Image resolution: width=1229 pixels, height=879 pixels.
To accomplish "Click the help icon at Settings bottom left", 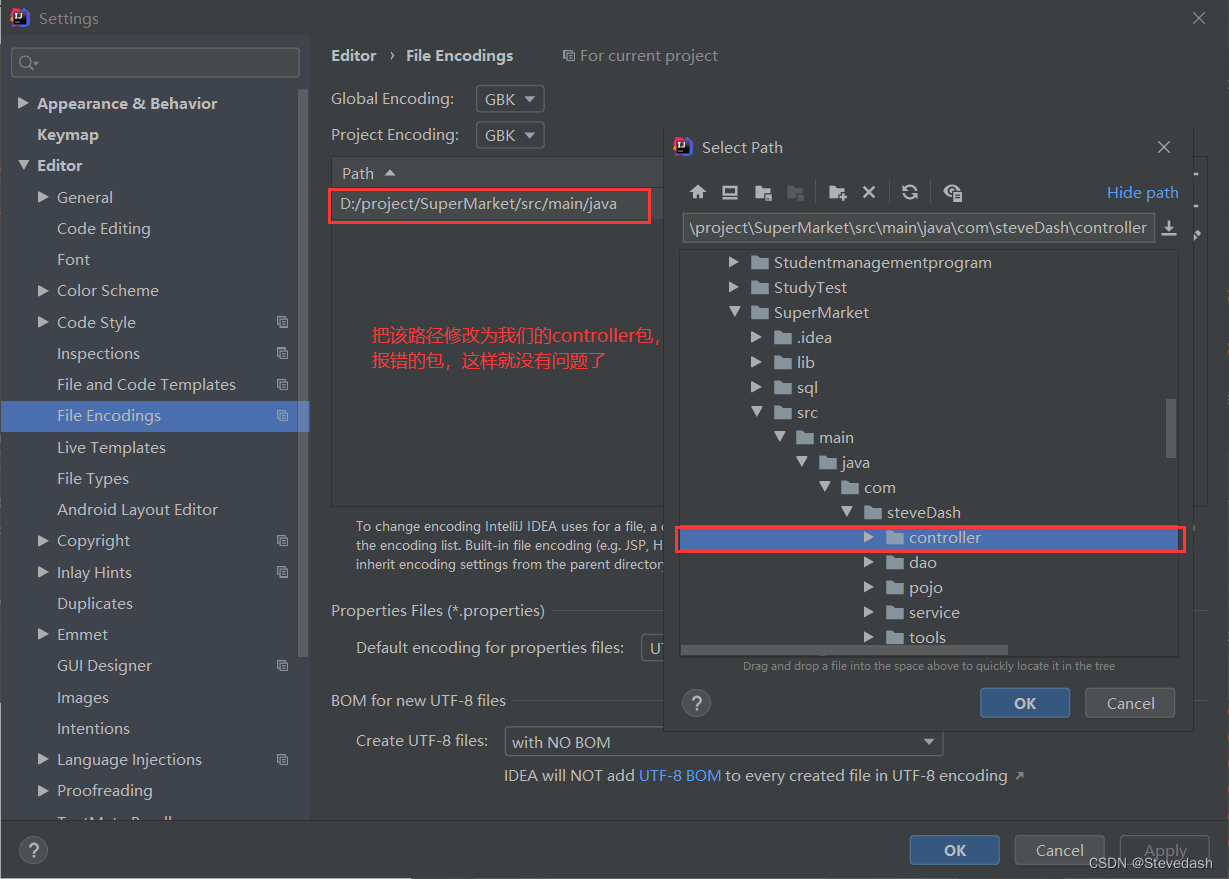I will coord(34,850).
